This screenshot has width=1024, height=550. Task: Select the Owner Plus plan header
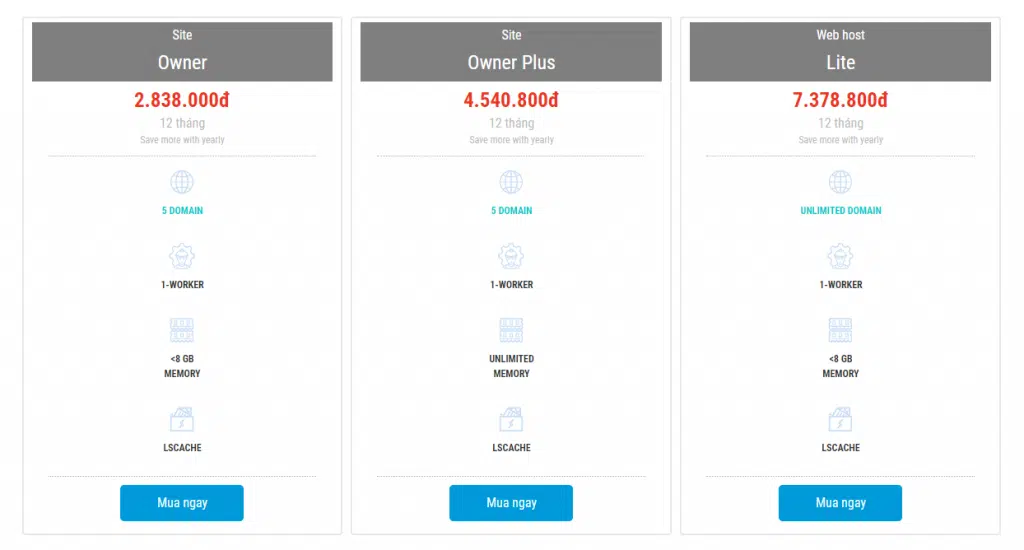(x=511, y=52)
